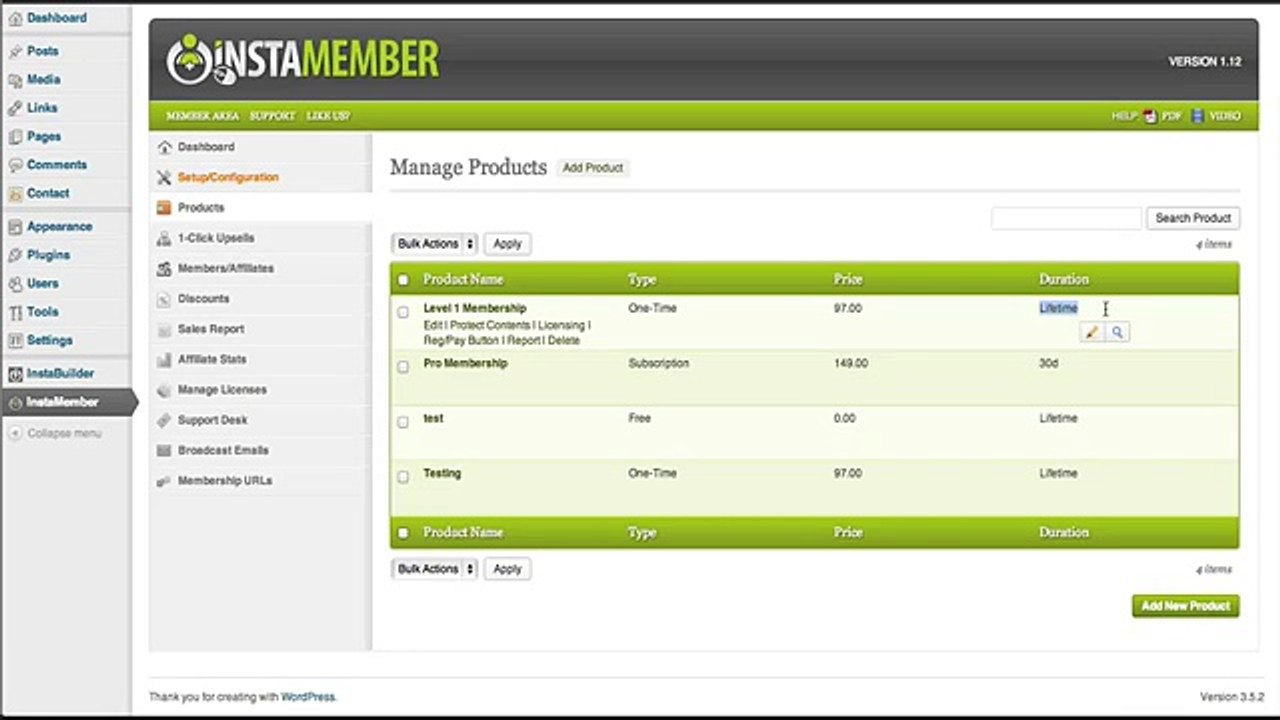This screenshot has width=1280, height=720.
Task: Click the Price column header at top
Action: 848,280
